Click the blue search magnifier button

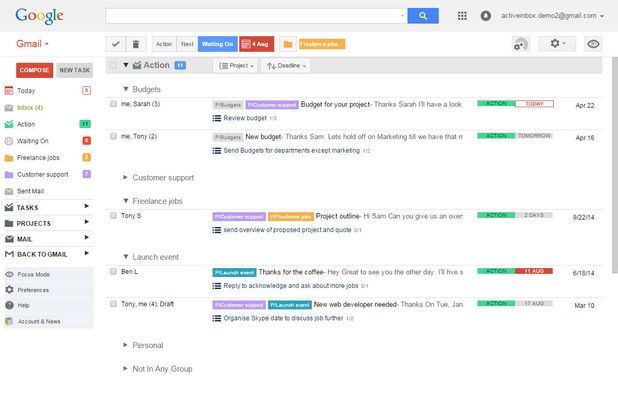[423, 16]
